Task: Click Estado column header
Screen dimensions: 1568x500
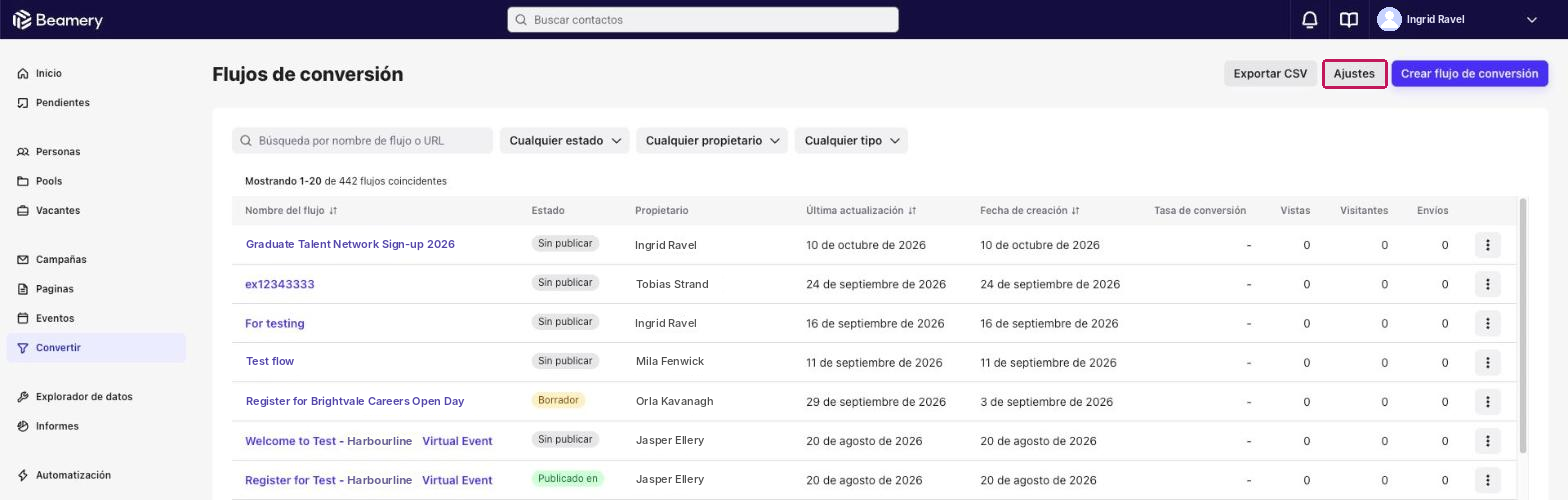Action: pyautogui.click(x=548, y=211)
